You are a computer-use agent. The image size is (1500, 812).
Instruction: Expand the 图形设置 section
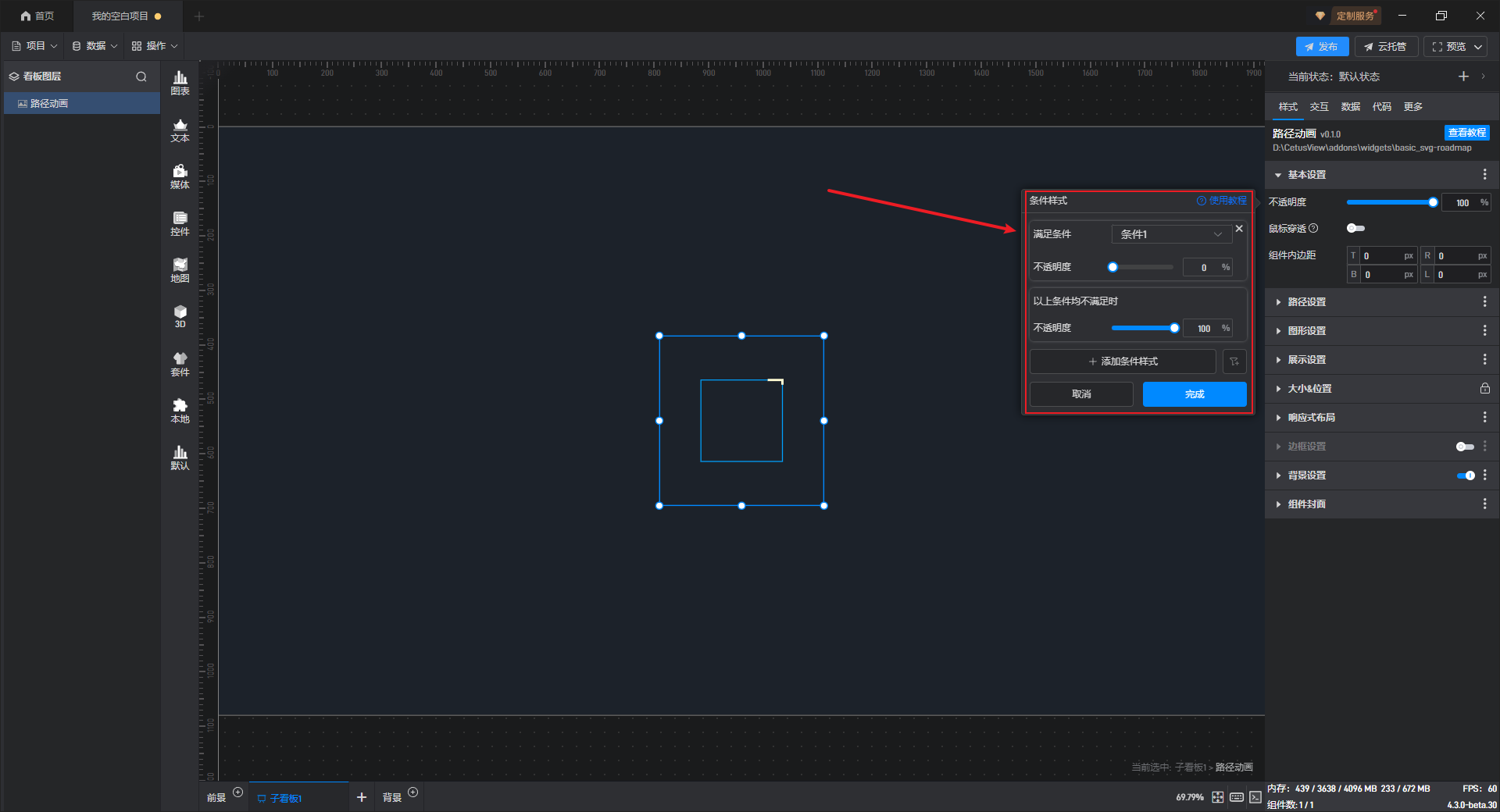click(1306, 331)
